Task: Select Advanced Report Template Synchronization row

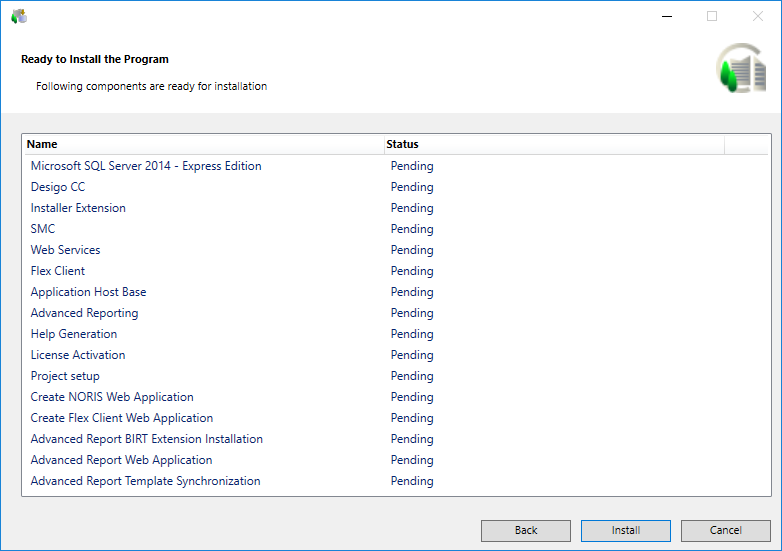Action: (x=145, y=481)
